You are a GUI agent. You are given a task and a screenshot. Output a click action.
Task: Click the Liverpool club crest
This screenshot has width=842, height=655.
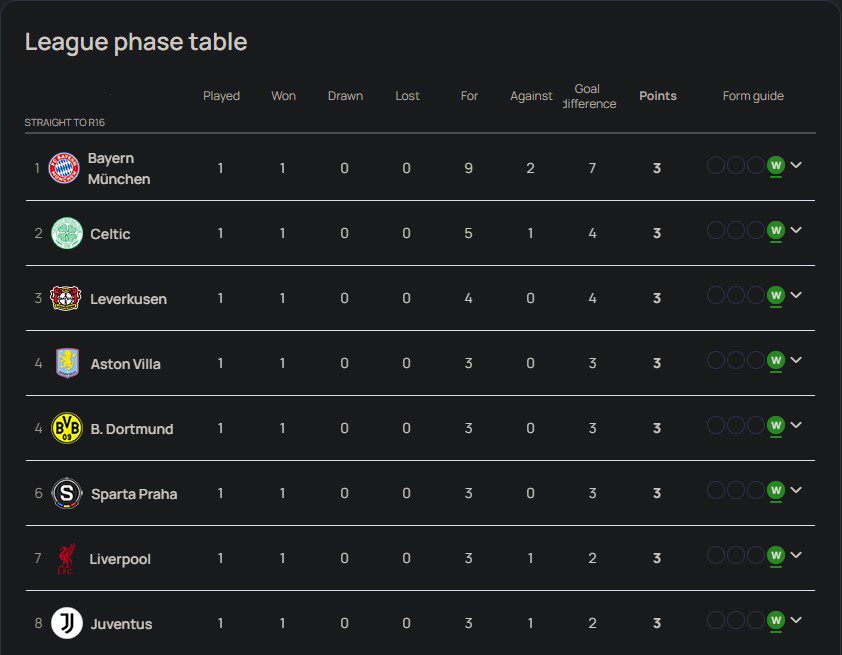coord(66,558)
